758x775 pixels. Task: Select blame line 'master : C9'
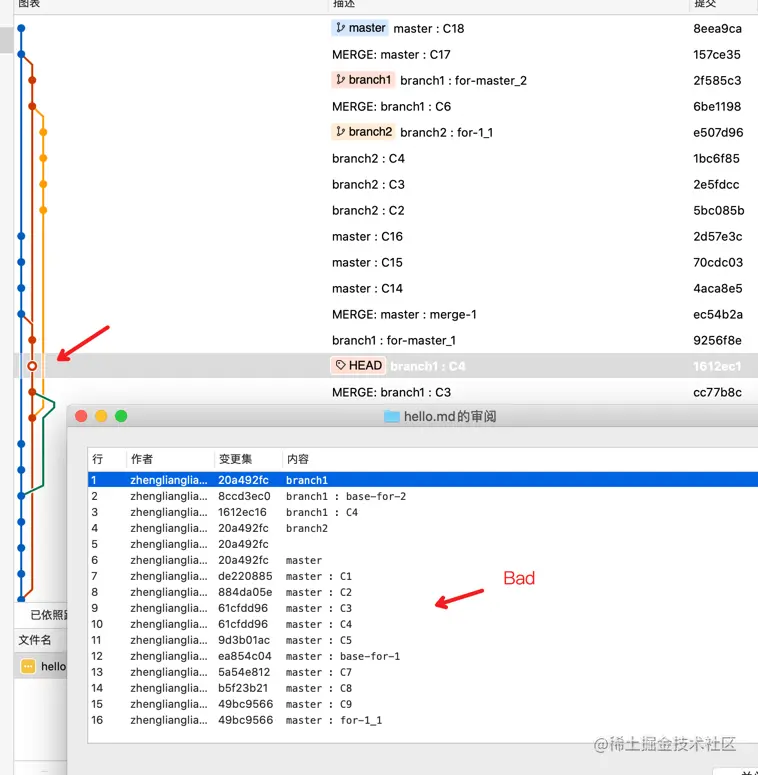click(422, 704)
